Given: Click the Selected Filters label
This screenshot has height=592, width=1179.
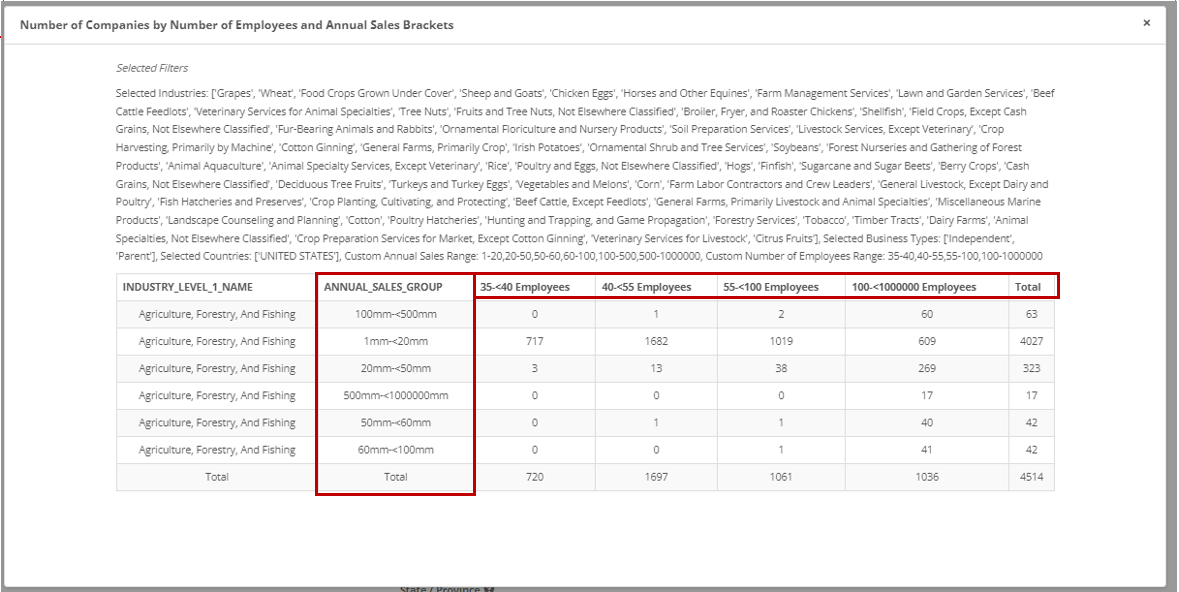Looking at the screenshot, I should 152,68.
